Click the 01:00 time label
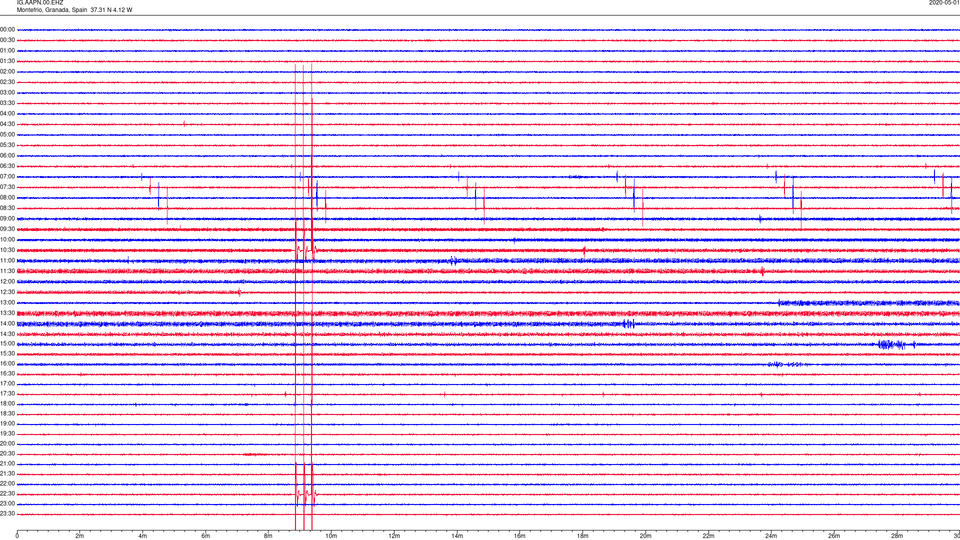Screen dimensions: 960x540 click(7, 51)
